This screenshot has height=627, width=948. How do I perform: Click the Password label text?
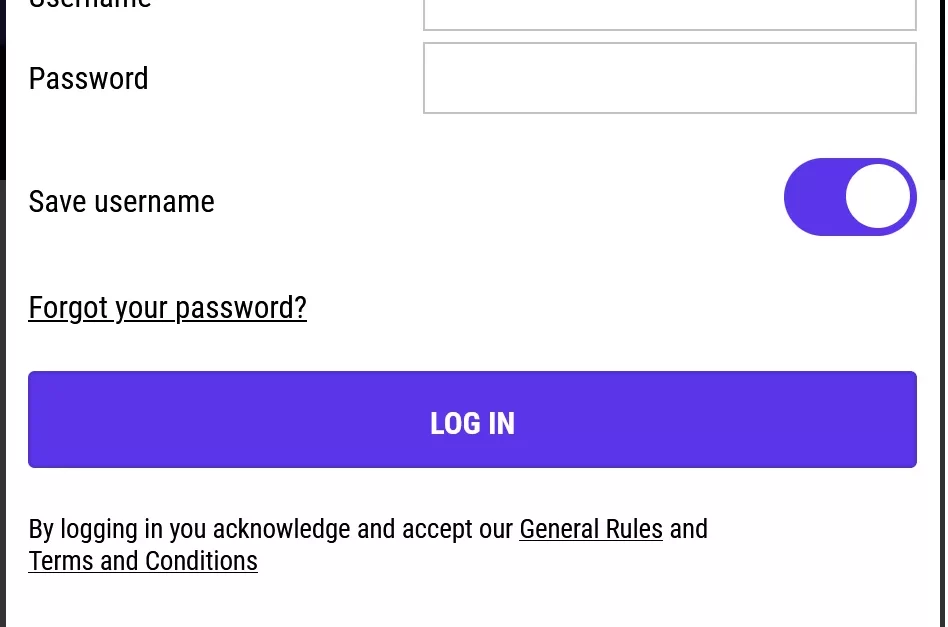tap(88, 78)
